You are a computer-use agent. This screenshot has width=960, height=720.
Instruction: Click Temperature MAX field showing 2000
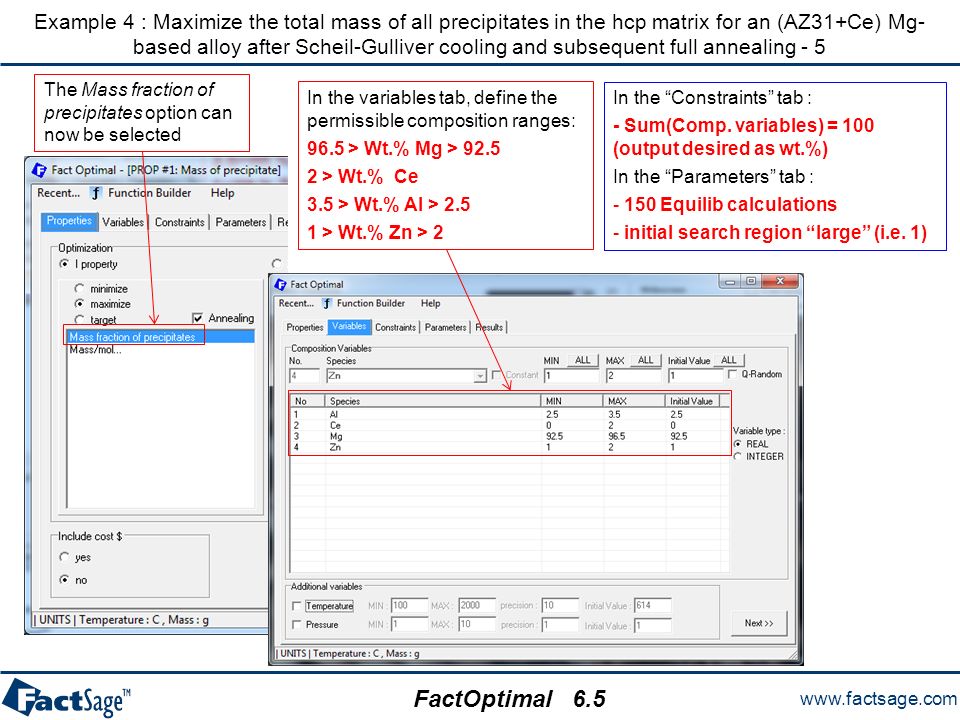click(x=477, y=606)
